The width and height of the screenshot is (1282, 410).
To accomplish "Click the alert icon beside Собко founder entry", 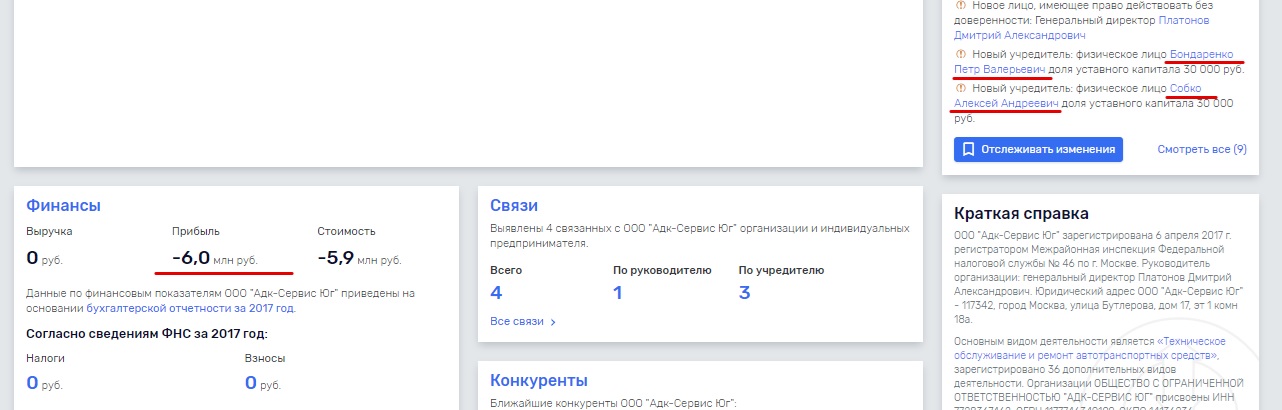I will (960, 88).
